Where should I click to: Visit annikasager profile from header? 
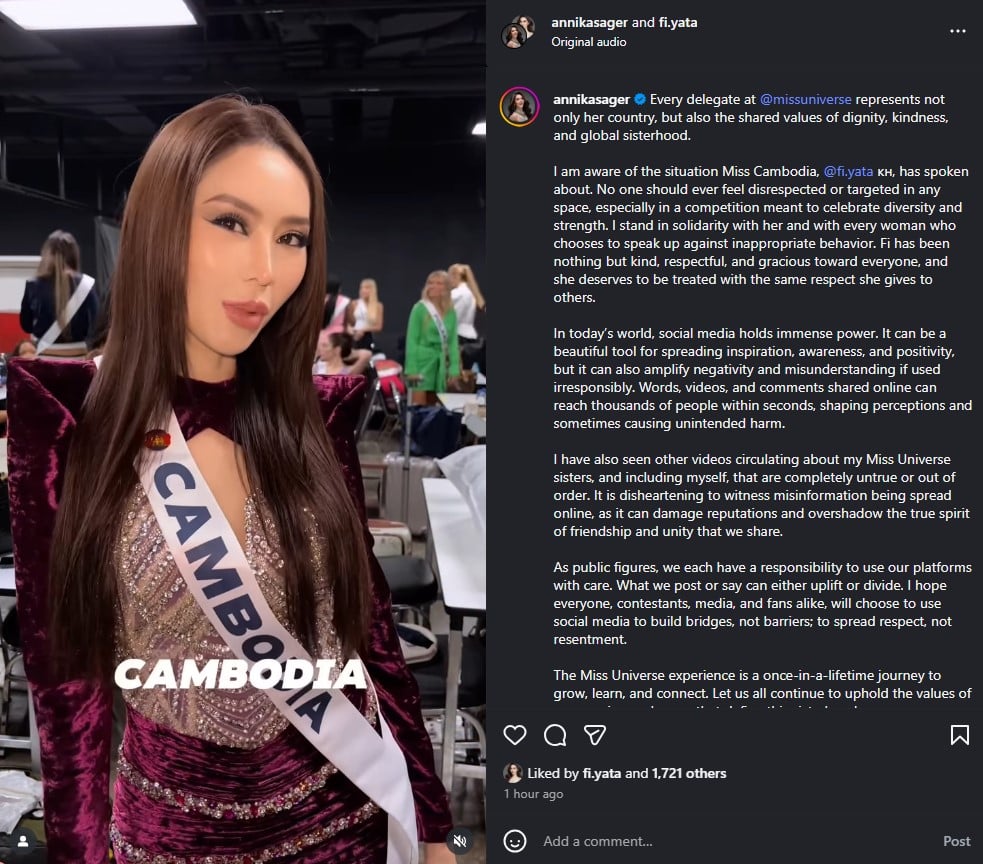point(589,23)
